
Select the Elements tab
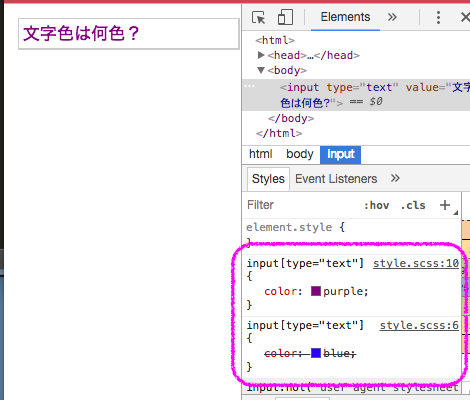coord(345,17)
